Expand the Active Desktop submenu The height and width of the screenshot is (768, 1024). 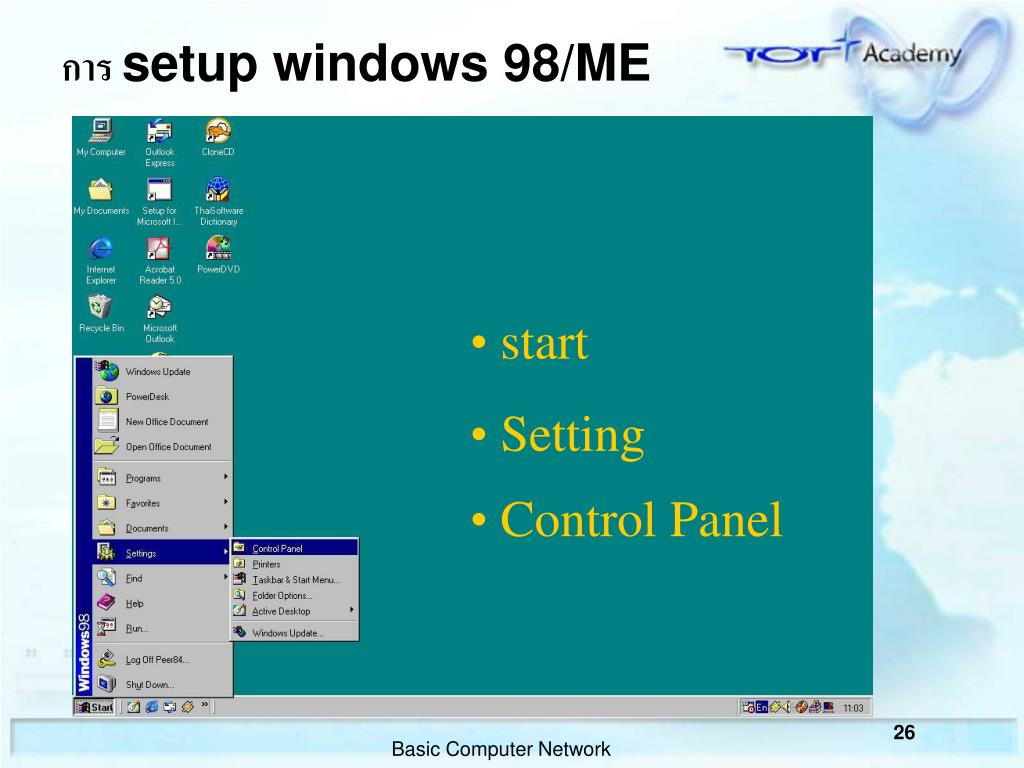[295, 611]
